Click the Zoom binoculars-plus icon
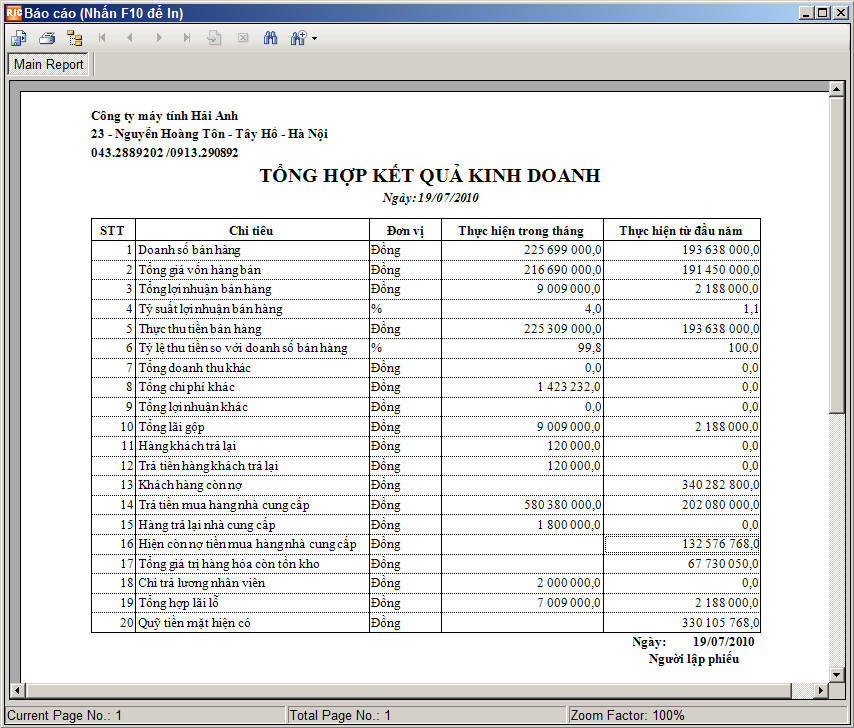The width and height of the screenshot is (854, 728). pyautogui.click(x=298, y=38)
